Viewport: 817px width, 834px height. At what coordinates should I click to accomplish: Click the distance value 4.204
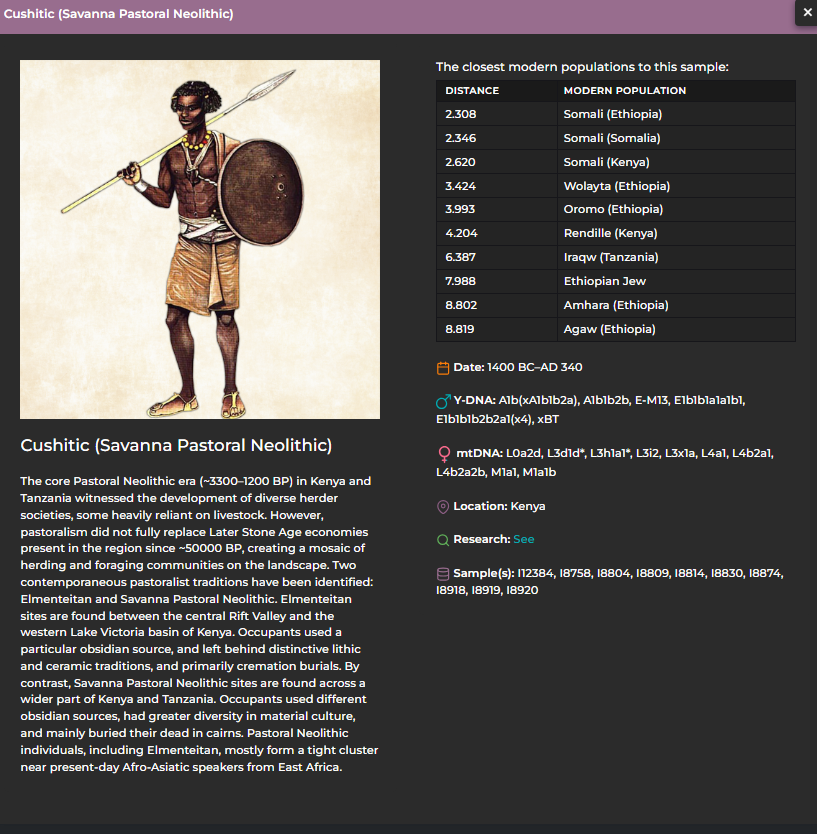point(461,233)
